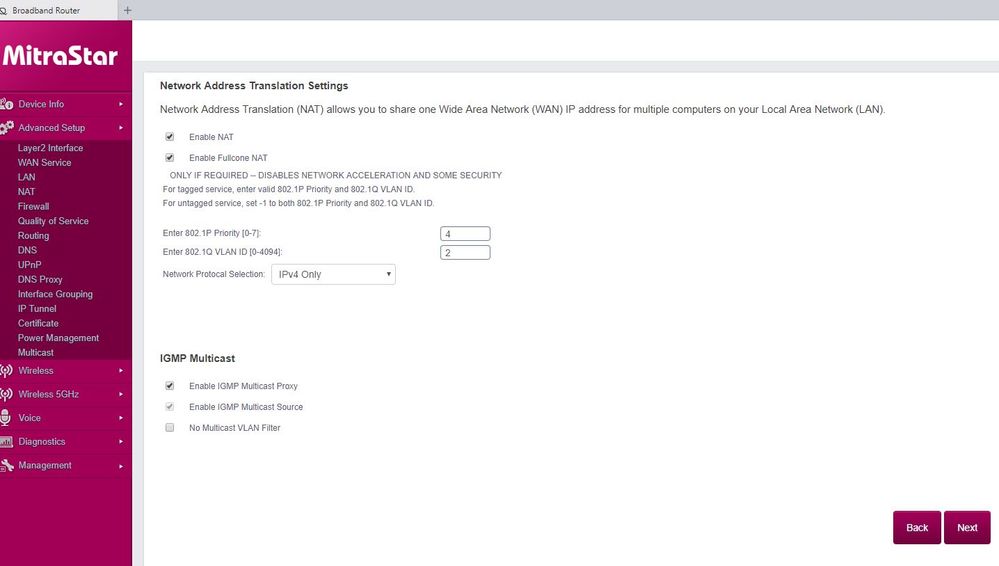Click the Device Info sidebar icon
The image size is (999, 566).
coord(7,104)
